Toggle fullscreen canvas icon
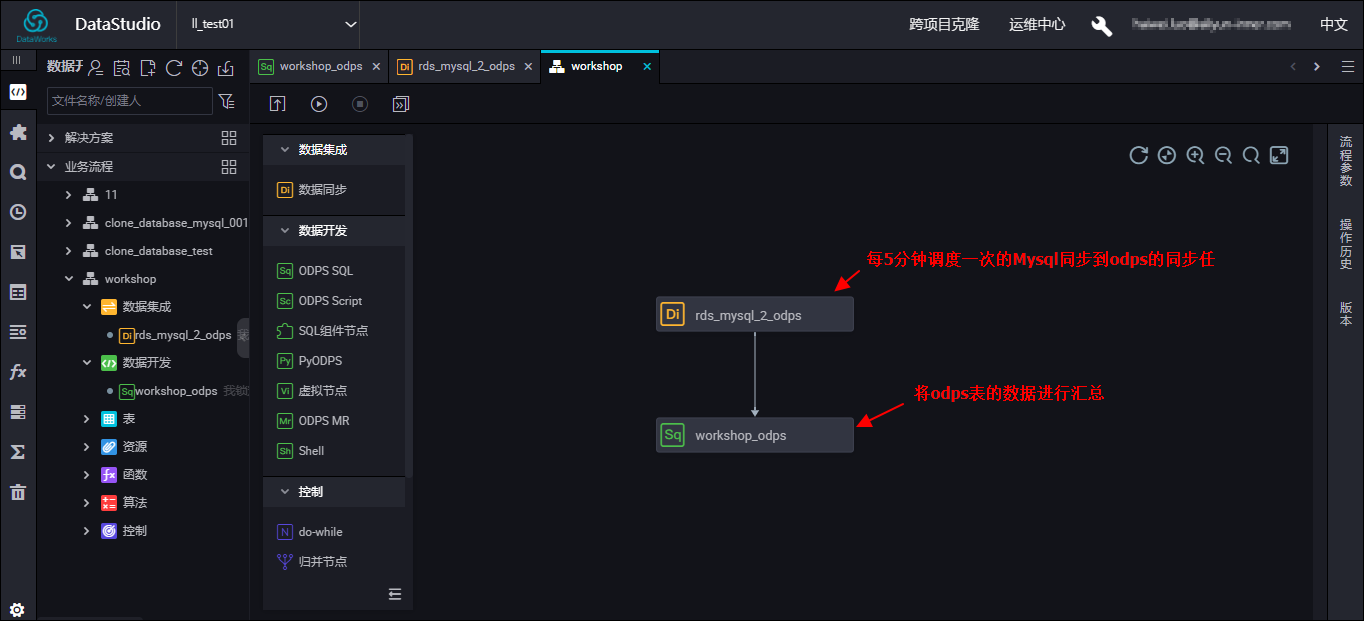 point(1279,155)
